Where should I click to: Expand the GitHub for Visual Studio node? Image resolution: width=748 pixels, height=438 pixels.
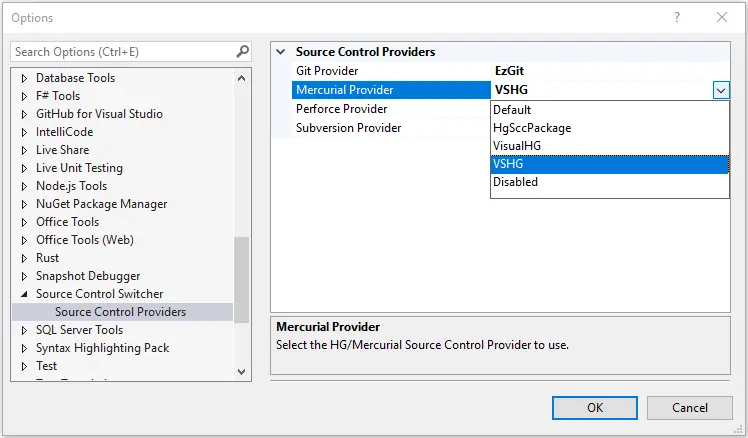click(24, 114)
